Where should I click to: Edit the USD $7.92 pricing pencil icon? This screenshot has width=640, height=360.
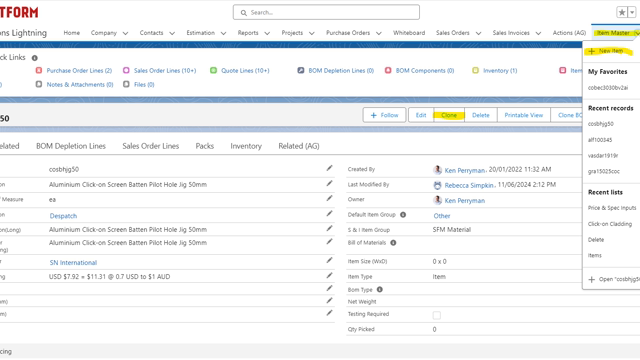[329, 276]
